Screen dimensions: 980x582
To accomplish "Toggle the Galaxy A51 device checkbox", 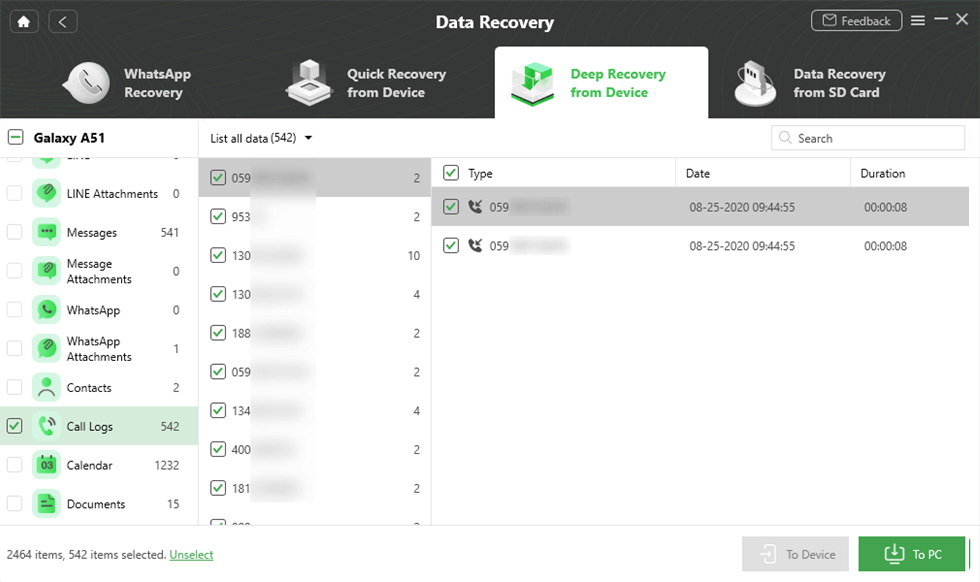I will click(x=15, y=138).
